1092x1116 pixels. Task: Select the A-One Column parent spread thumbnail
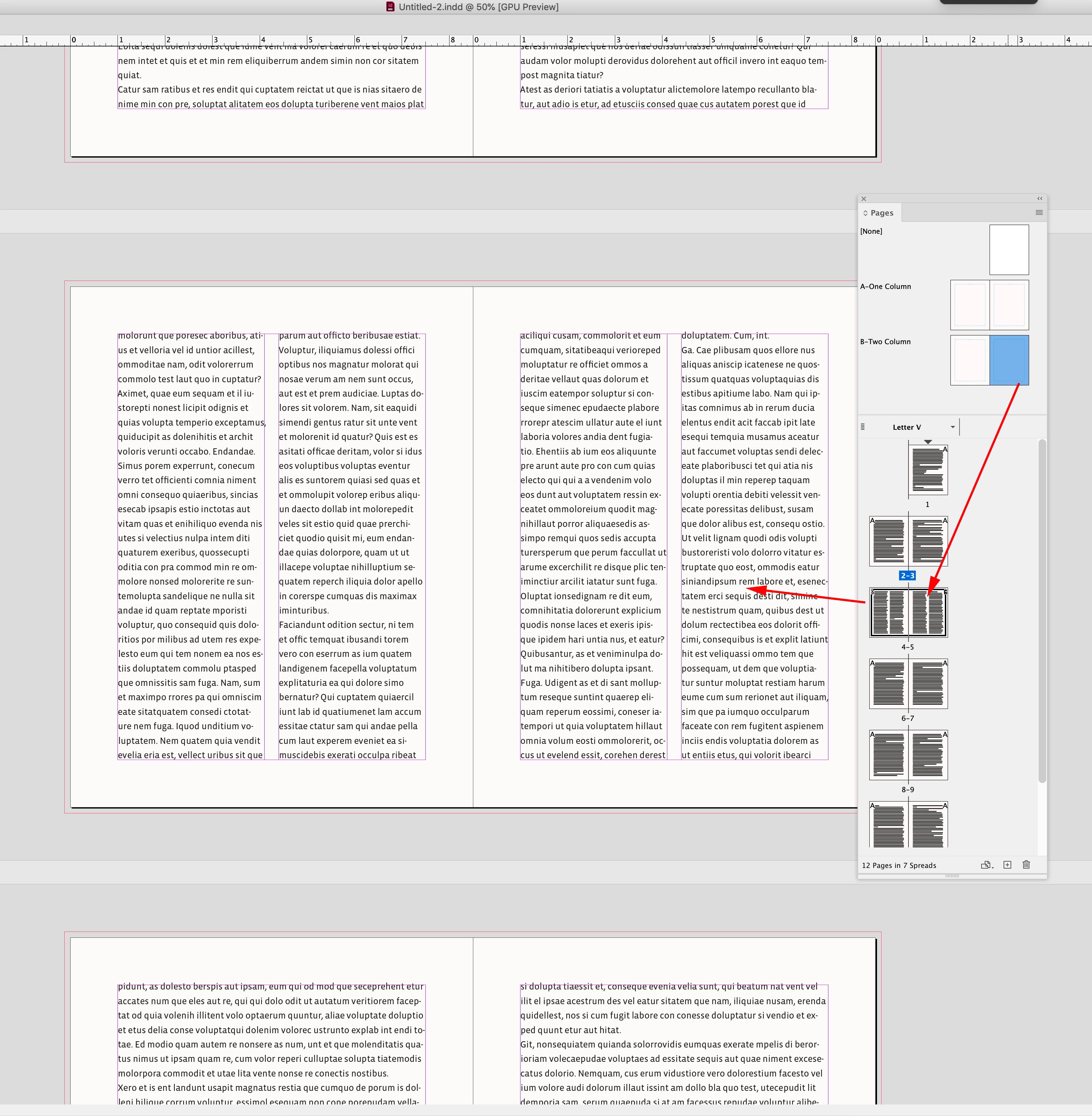pos(989,305)
